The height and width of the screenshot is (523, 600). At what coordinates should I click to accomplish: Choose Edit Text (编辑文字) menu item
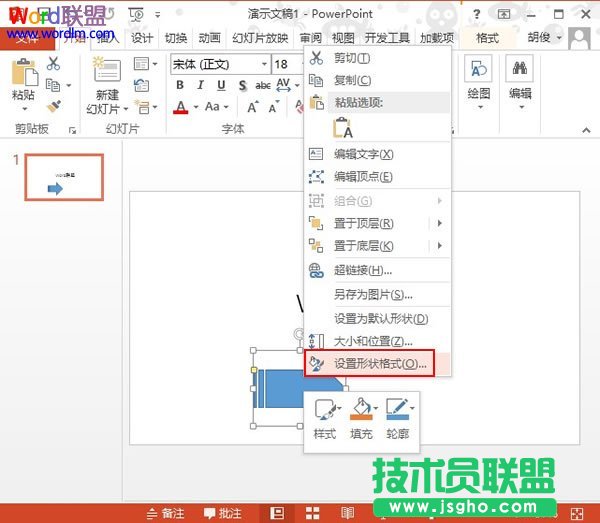(377, 154)
